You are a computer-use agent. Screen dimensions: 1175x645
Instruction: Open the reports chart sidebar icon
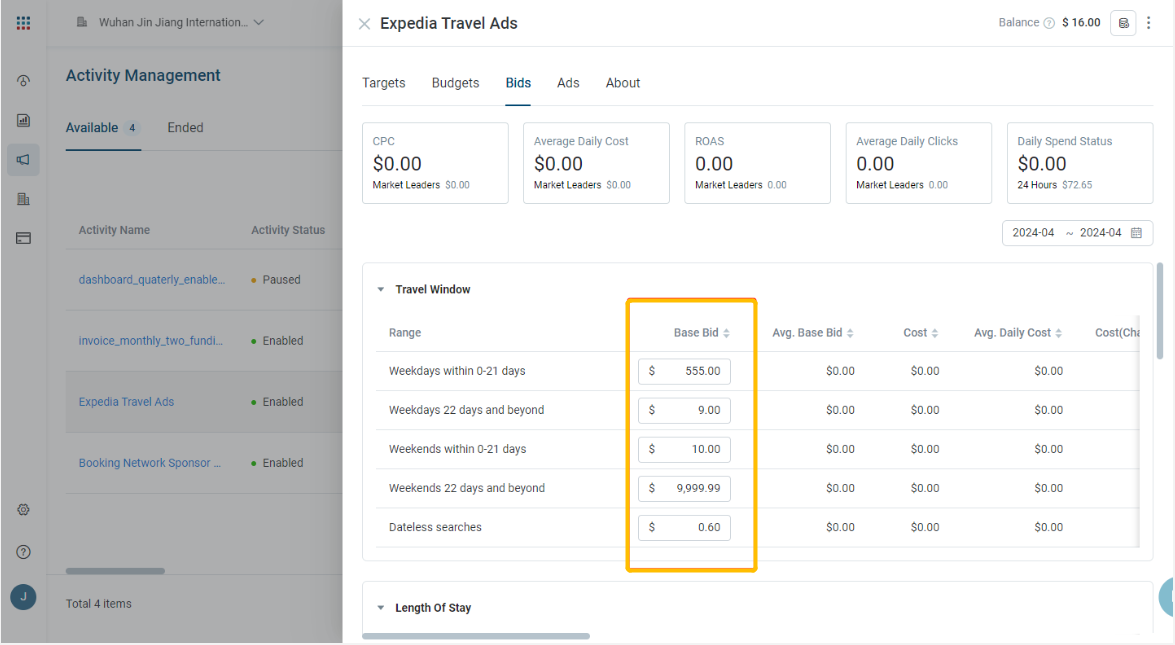click(23, 120)
